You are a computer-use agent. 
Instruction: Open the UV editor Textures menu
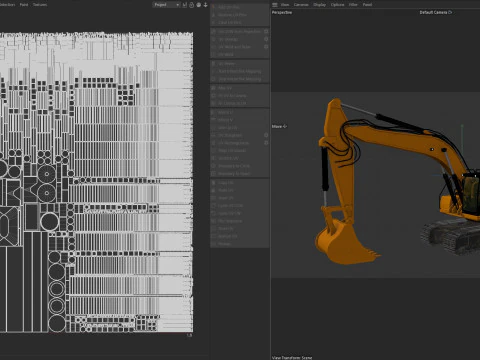tap(40, 5)
